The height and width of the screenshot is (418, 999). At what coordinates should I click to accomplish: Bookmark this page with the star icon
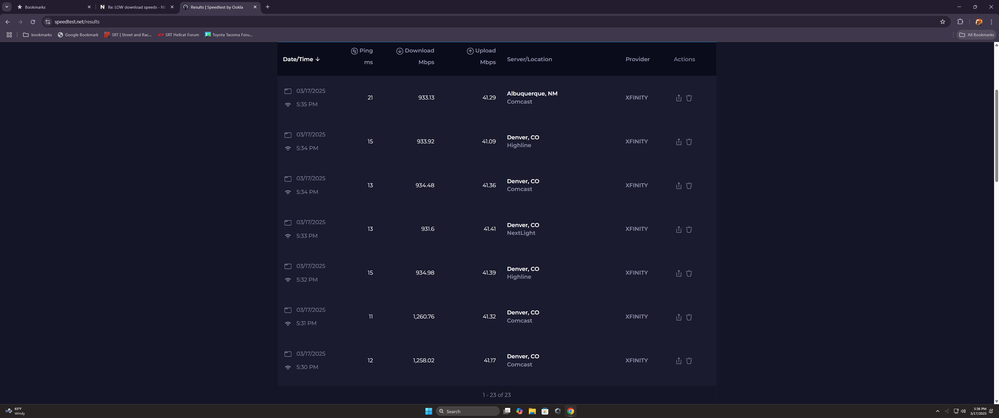942,21
